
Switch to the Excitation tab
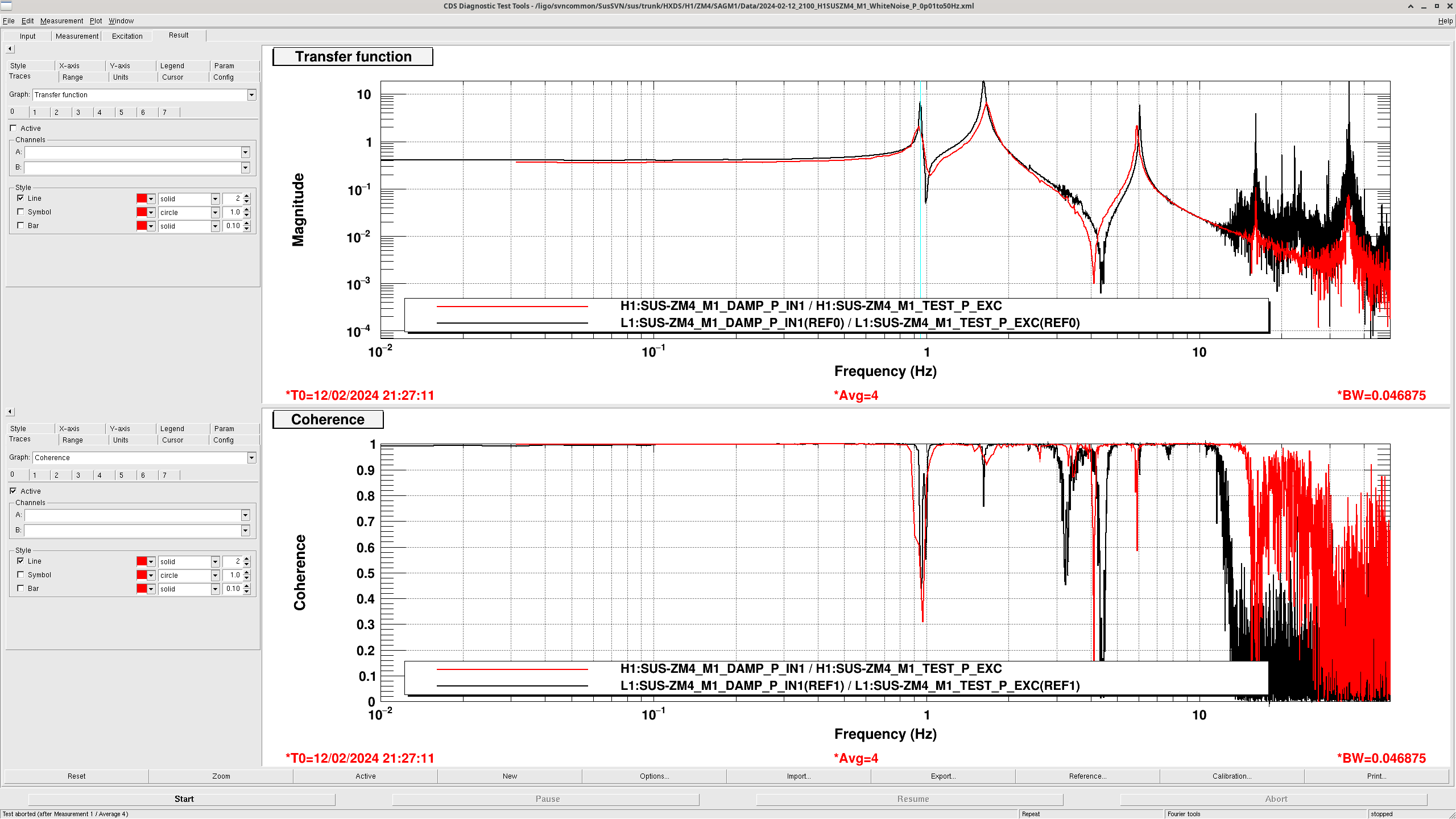point(127,36)
